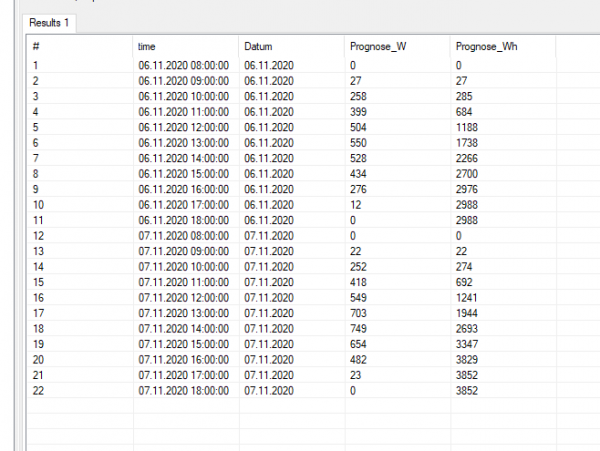Image resolution: width=600 pixels, height=451 pixels.
Task: Select the time cell 06.11.2020 08:00:00
Action: [x=184, y=65]
